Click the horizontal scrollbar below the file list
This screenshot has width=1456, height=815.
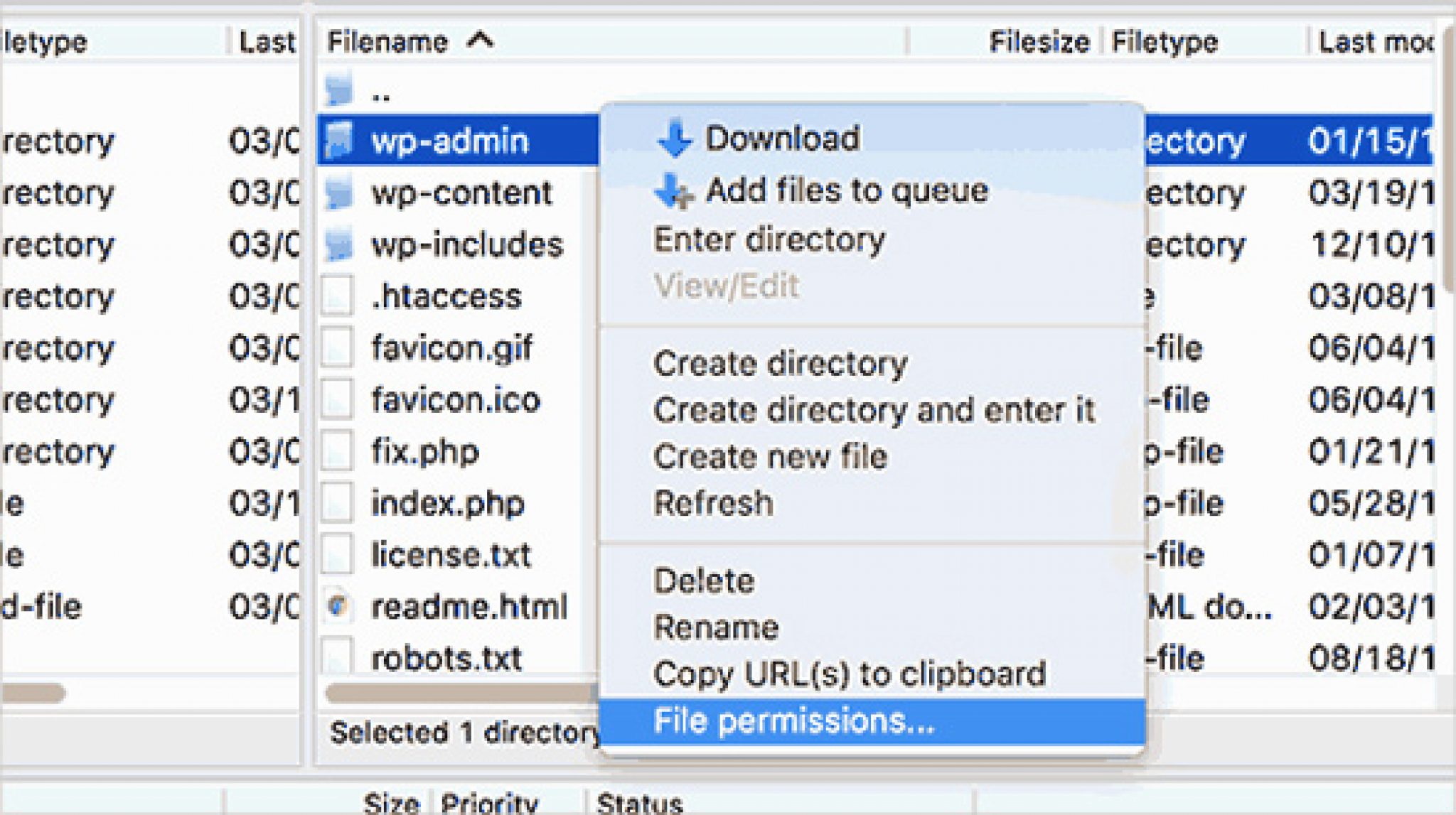click(455, 691)
